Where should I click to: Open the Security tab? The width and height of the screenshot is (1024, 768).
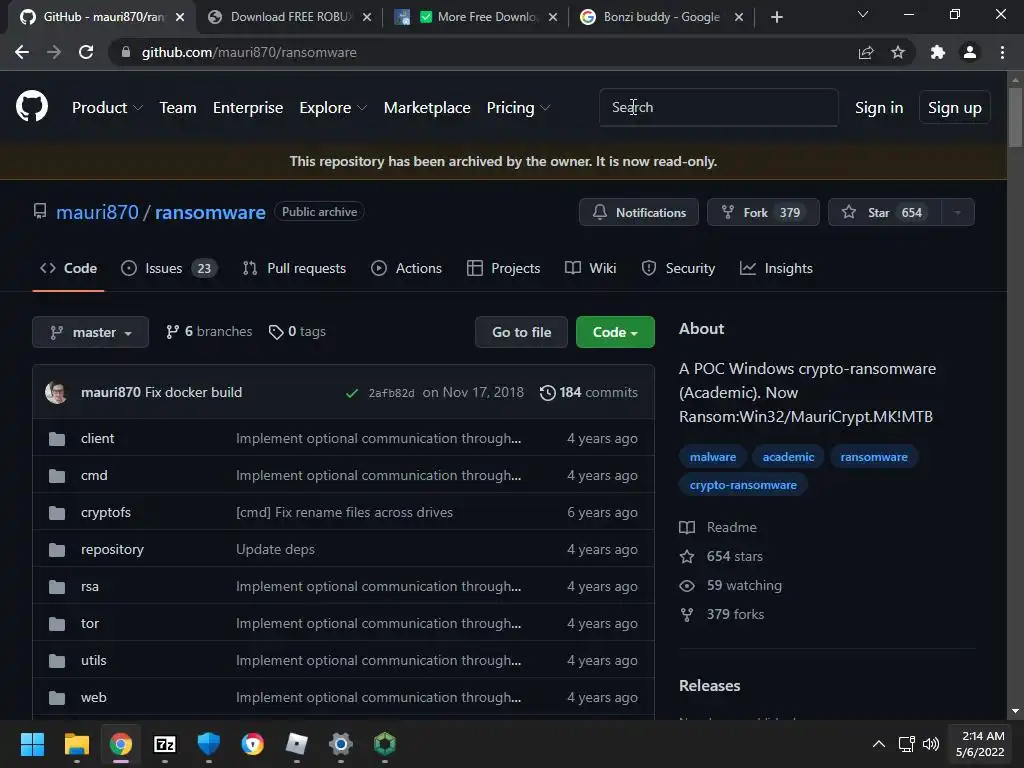tap(678, 268)
